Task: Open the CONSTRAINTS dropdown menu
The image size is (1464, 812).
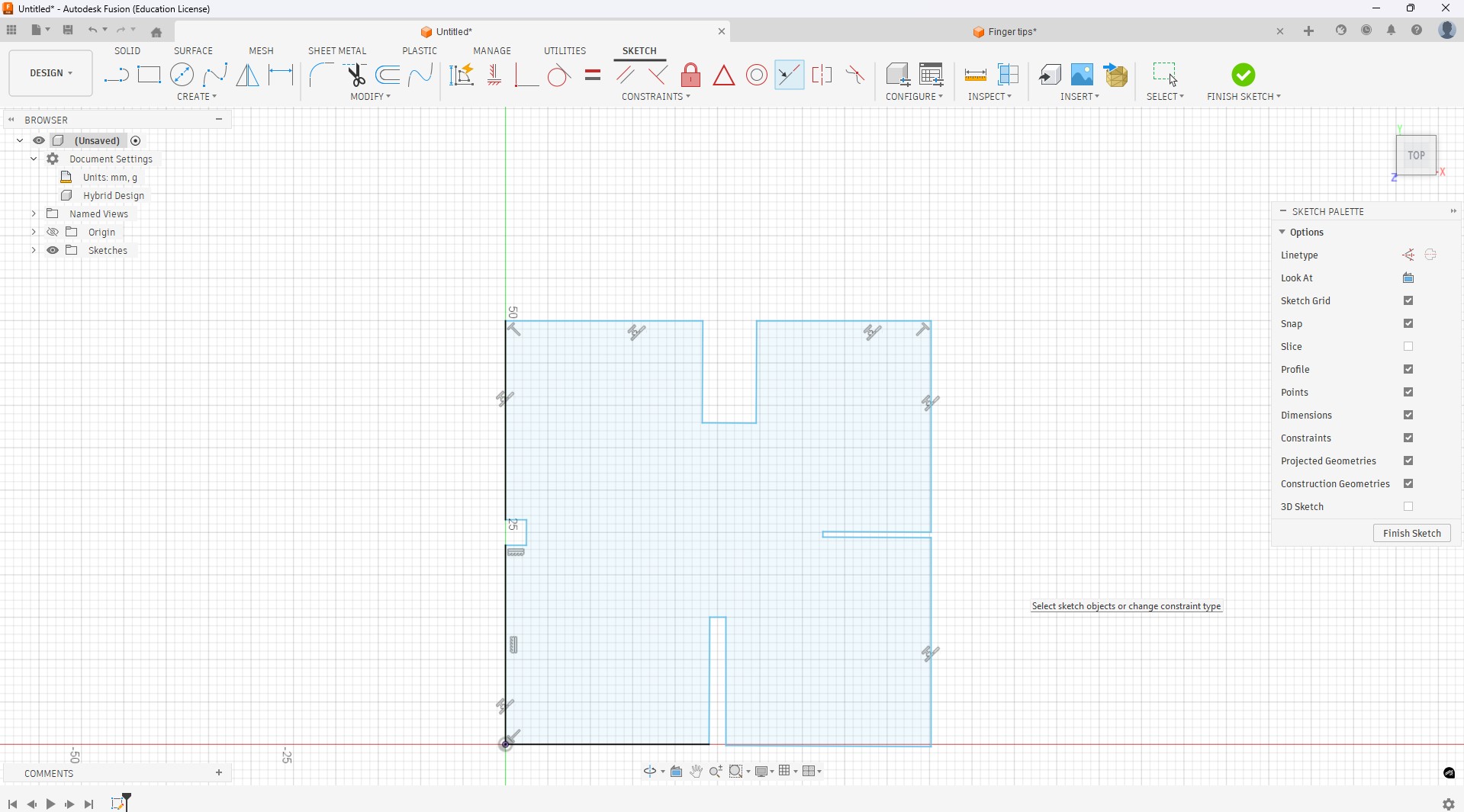Action: pos(656,97)
